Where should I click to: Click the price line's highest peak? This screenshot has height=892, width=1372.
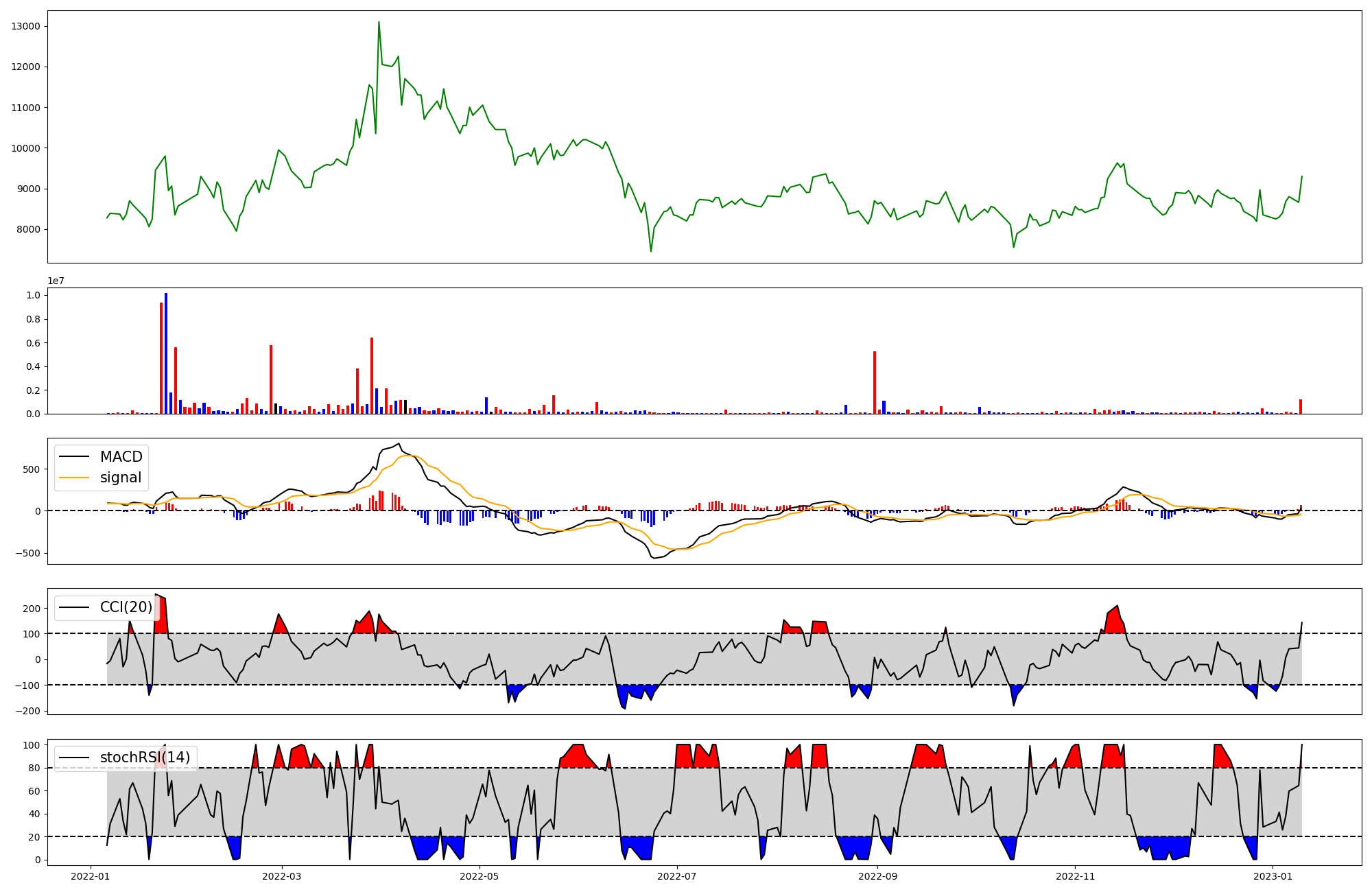379,23
